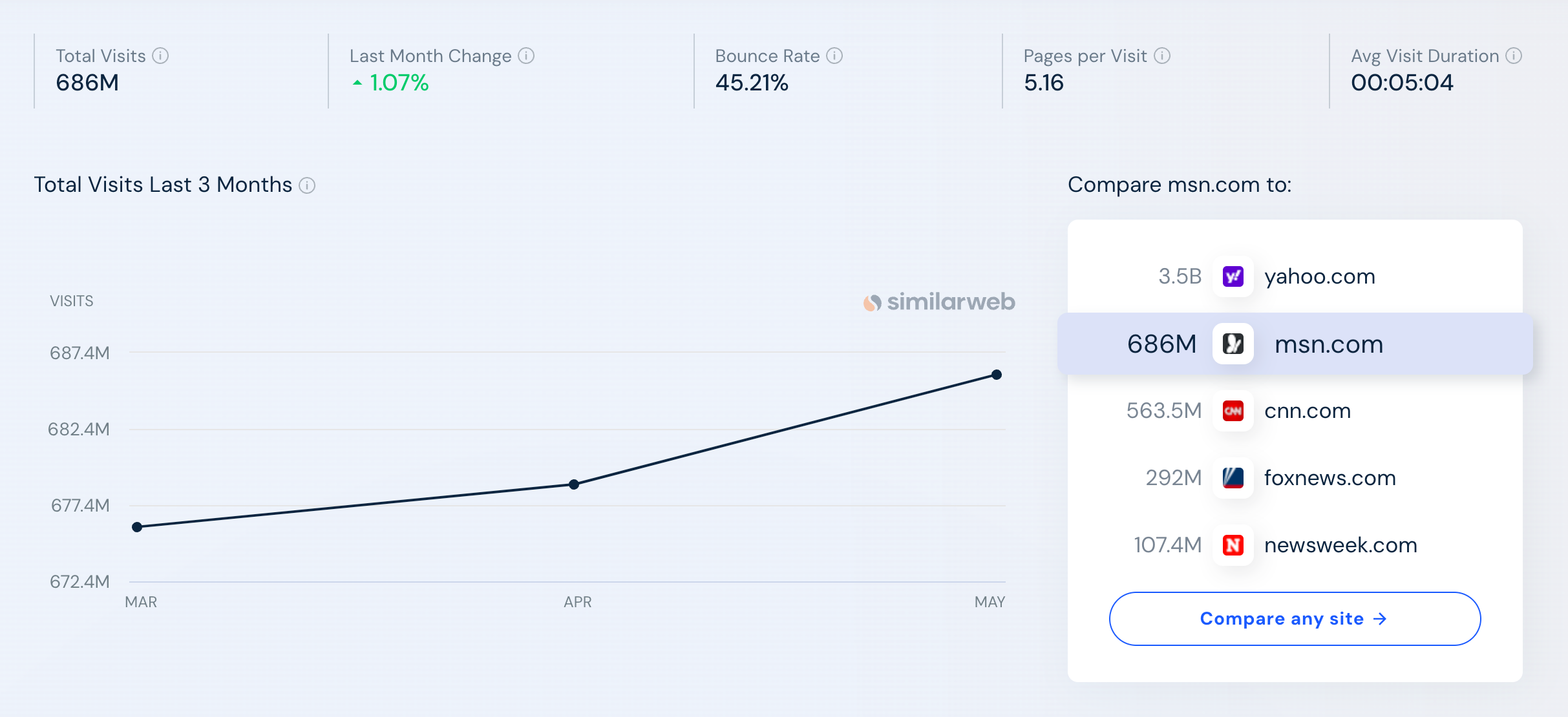This screenshot has height=717, width=1568.
Task: Click the info icon next to Total Visits
Action: coord(160,56)
